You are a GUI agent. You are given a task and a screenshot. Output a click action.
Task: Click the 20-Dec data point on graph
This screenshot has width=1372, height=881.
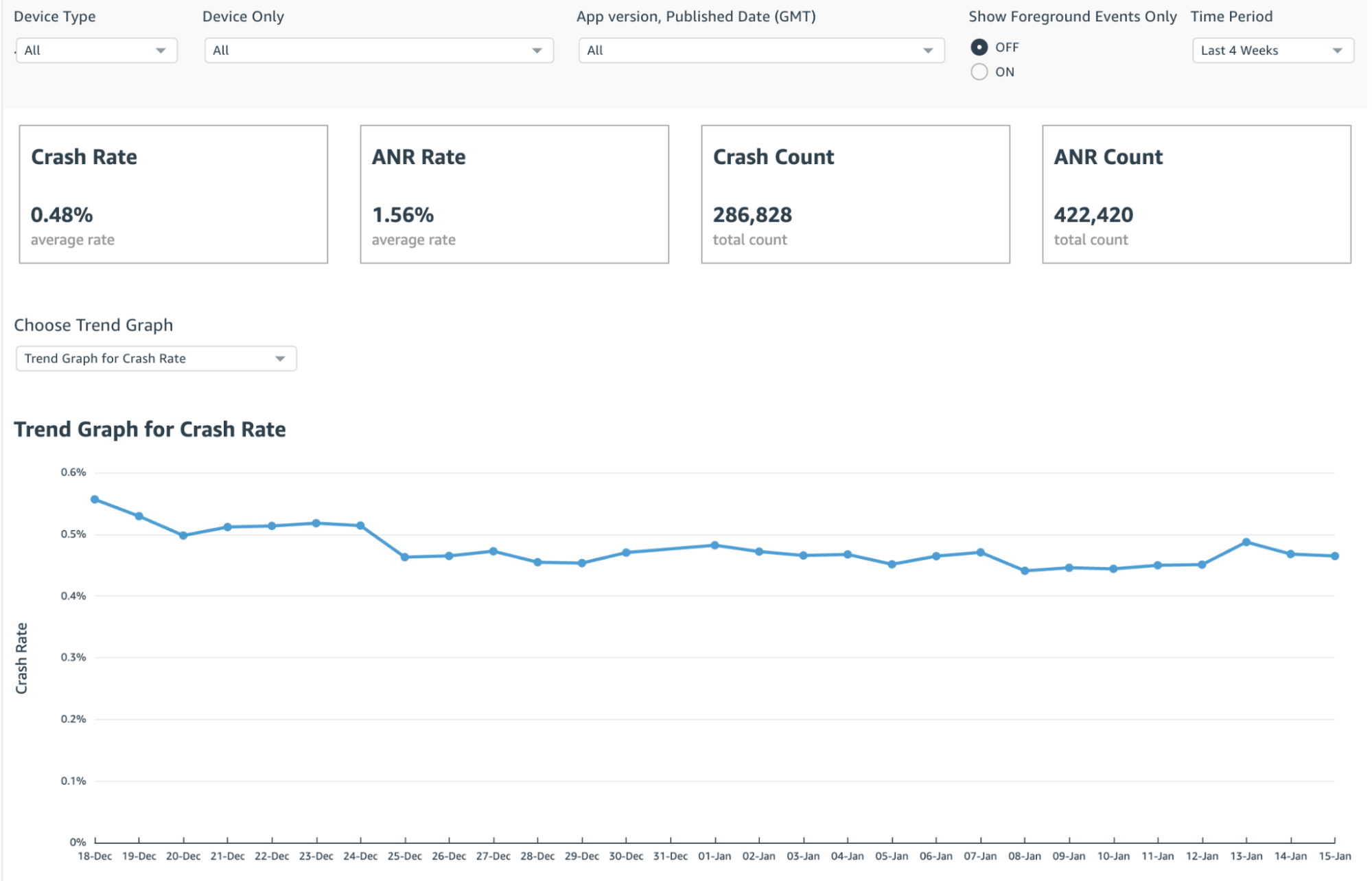coord(183,536)
